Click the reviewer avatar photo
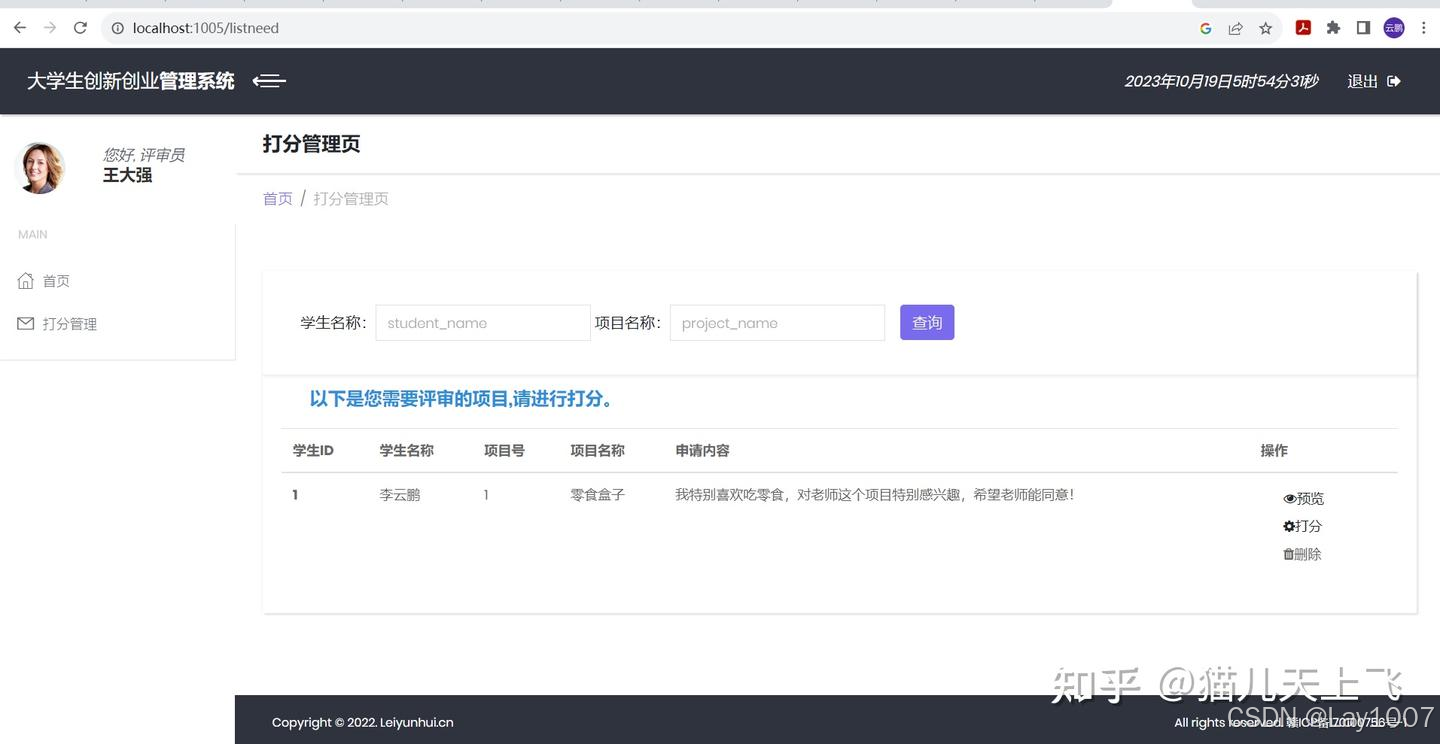Viewport: 1440px width, 744px height. [41, 167]
